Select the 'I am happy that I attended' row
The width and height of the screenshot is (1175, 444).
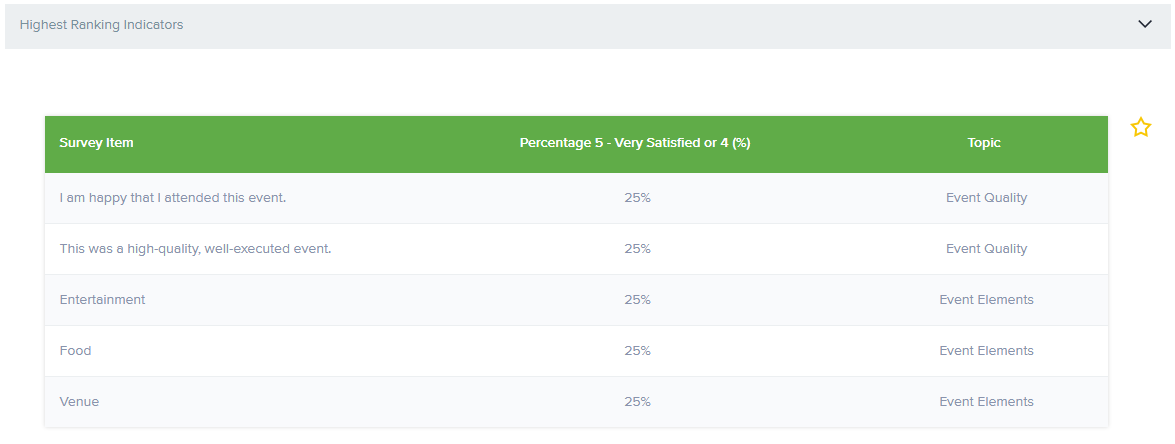[173, 198]
